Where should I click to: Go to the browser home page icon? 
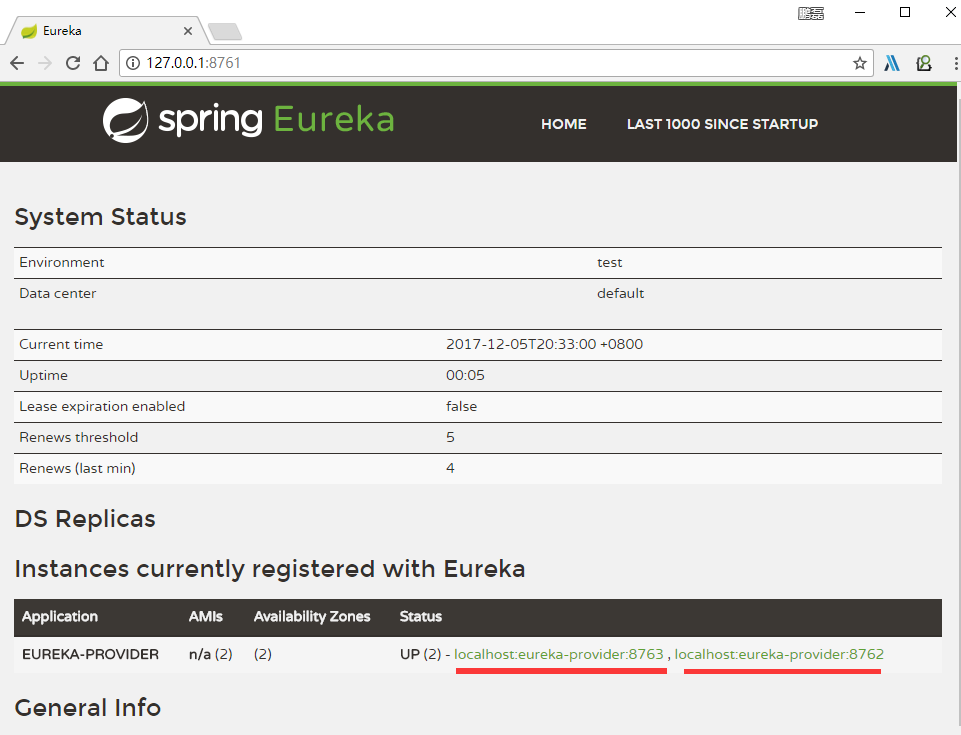pos(101,63)
